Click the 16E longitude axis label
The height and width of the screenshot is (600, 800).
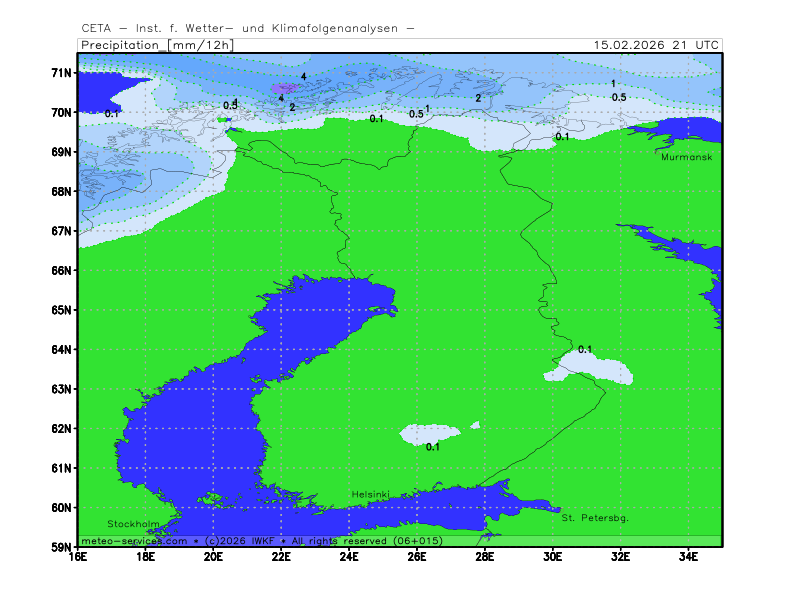[78, 557]
